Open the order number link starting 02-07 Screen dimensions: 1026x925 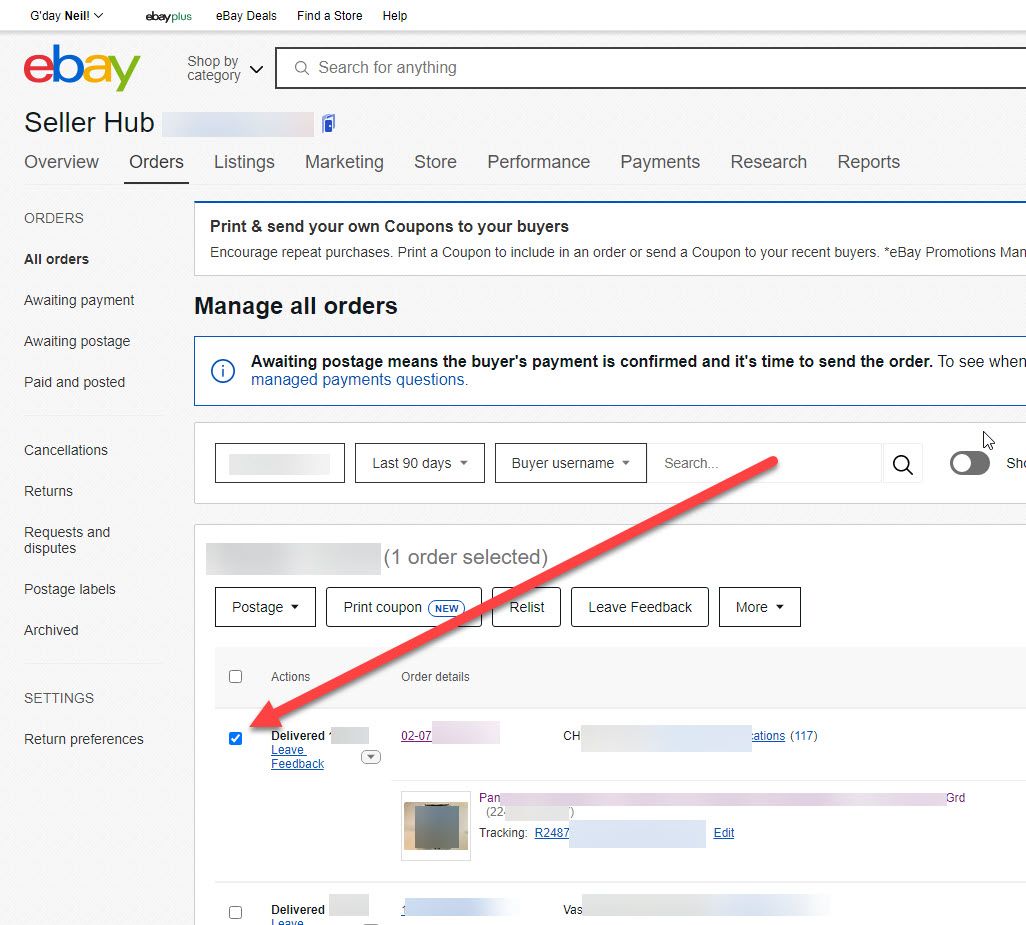pos(416,736)
